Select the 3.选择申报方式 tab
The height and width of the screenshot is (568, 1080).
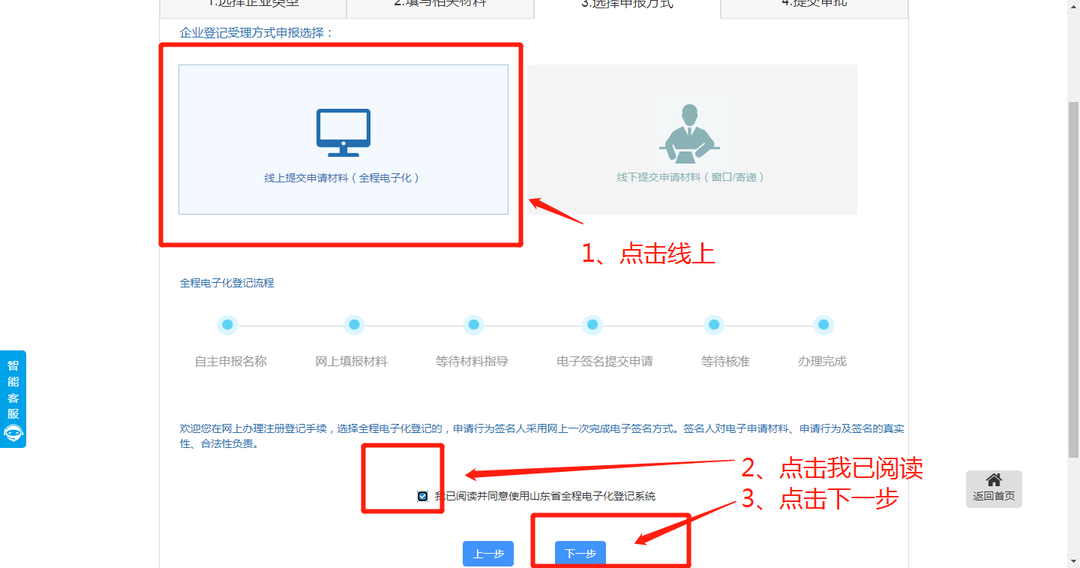[x=627, y=5]
